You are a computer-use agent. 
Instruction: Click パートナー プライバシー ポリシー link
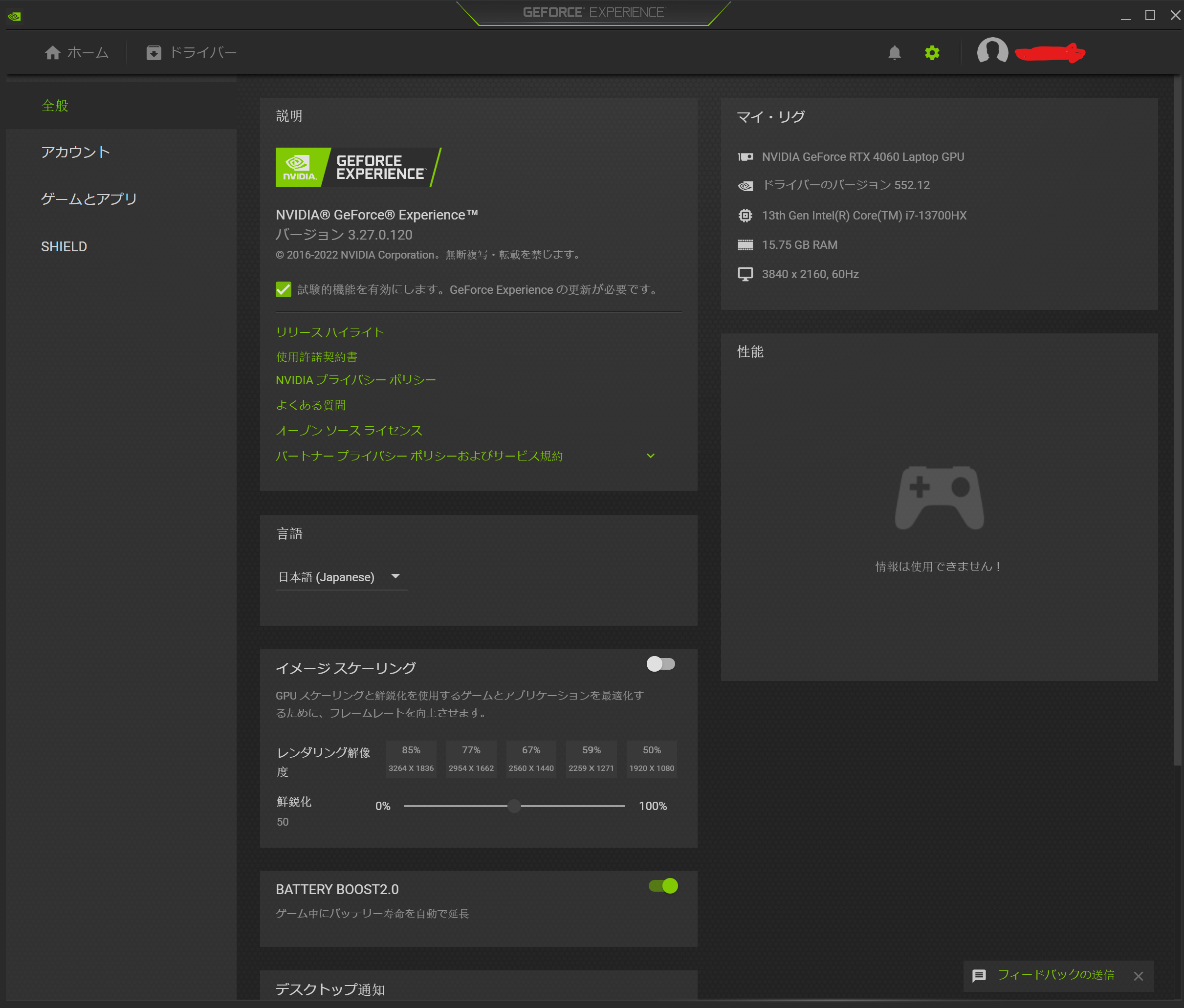[x=419, y=456]
